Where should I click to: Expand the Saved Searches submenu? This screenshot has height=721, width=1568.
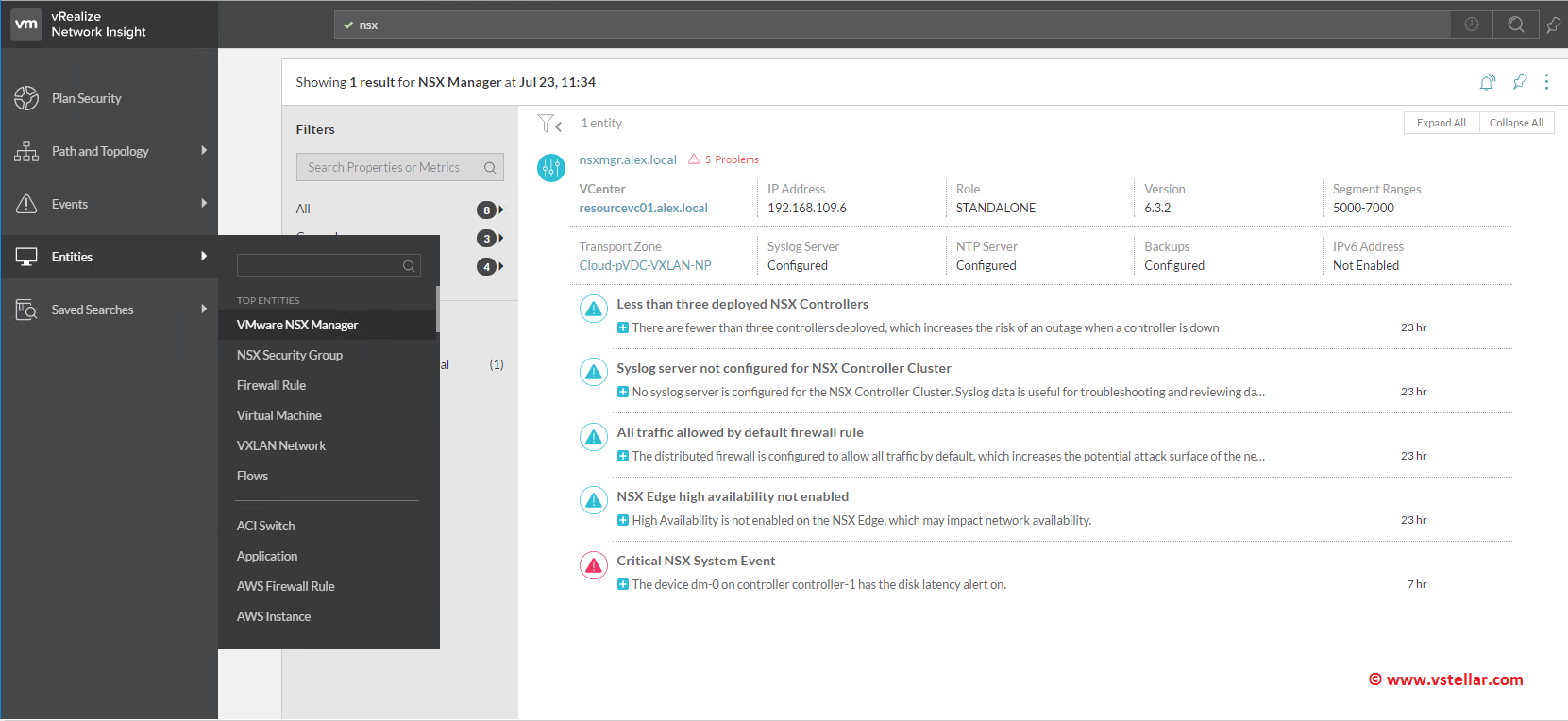click(x=204, y=310)
